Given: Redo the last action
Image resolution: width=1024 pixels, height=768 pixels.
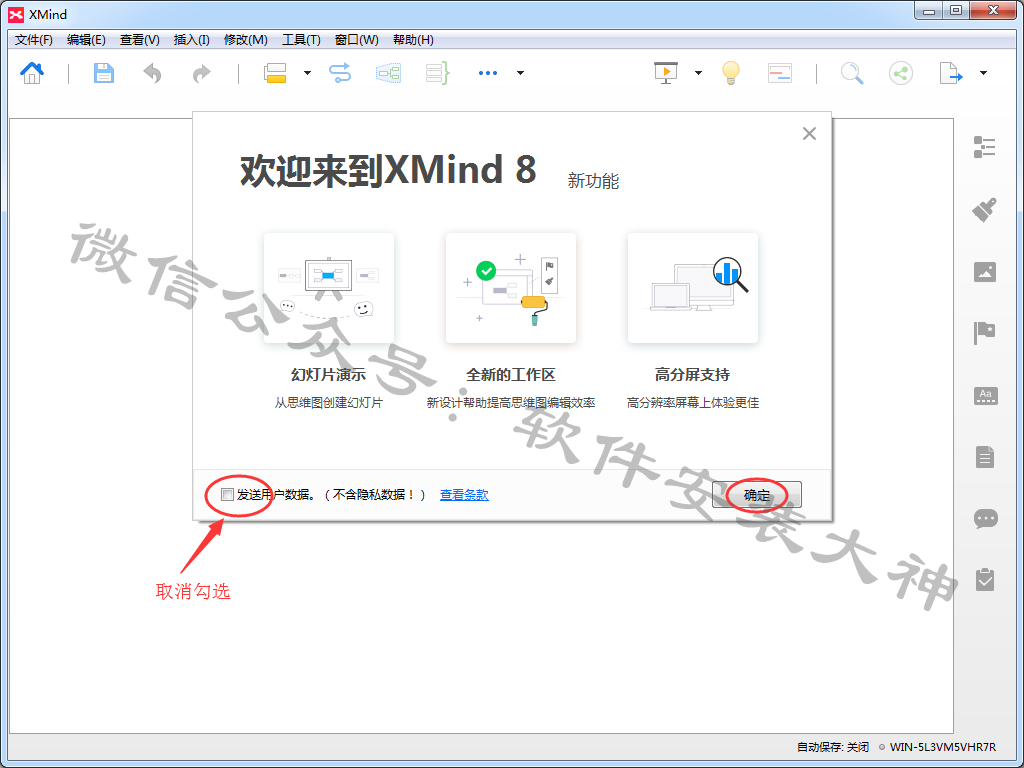Looking at the screenshot, I should (x=202, y=73).
